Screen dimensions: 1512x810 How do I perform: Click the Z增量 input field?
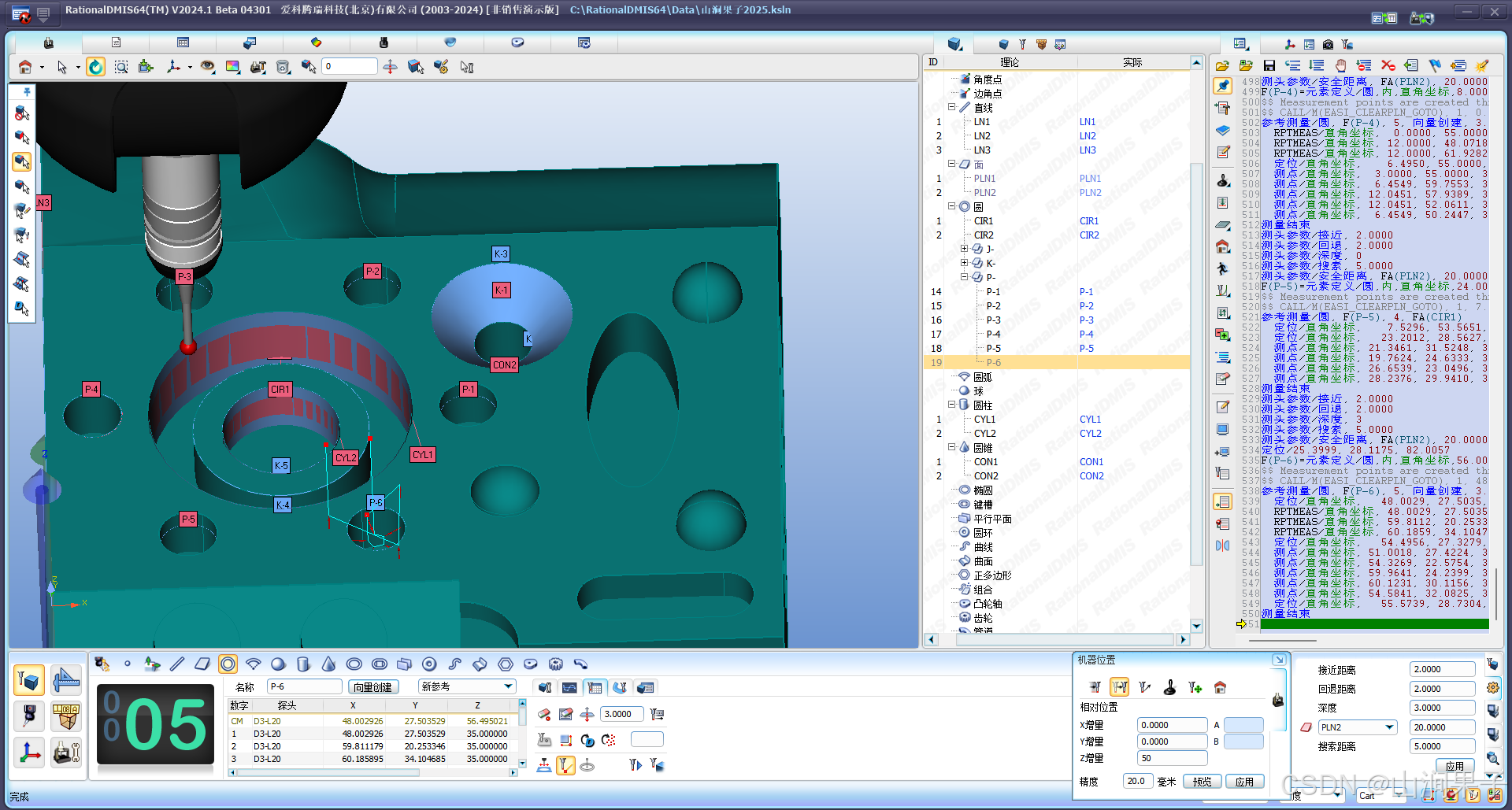pos(1172,758)
